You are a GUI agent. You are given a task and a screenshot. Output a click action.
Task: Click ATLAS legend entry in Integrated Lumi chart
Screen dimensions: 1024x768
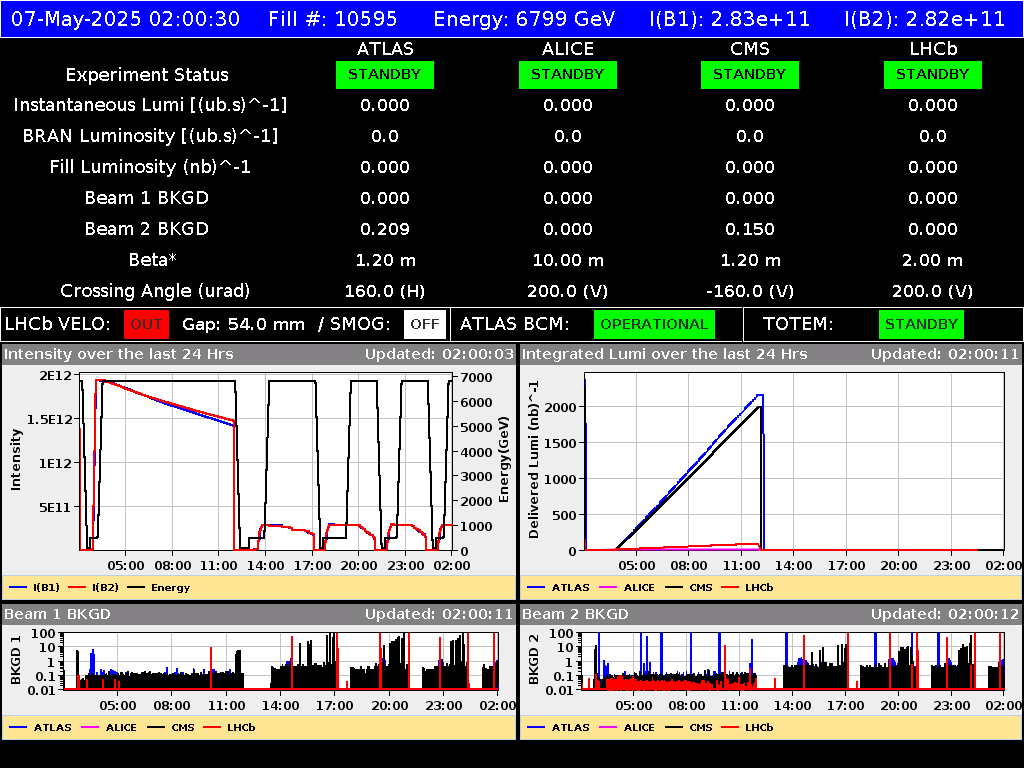tap(558, 587)
